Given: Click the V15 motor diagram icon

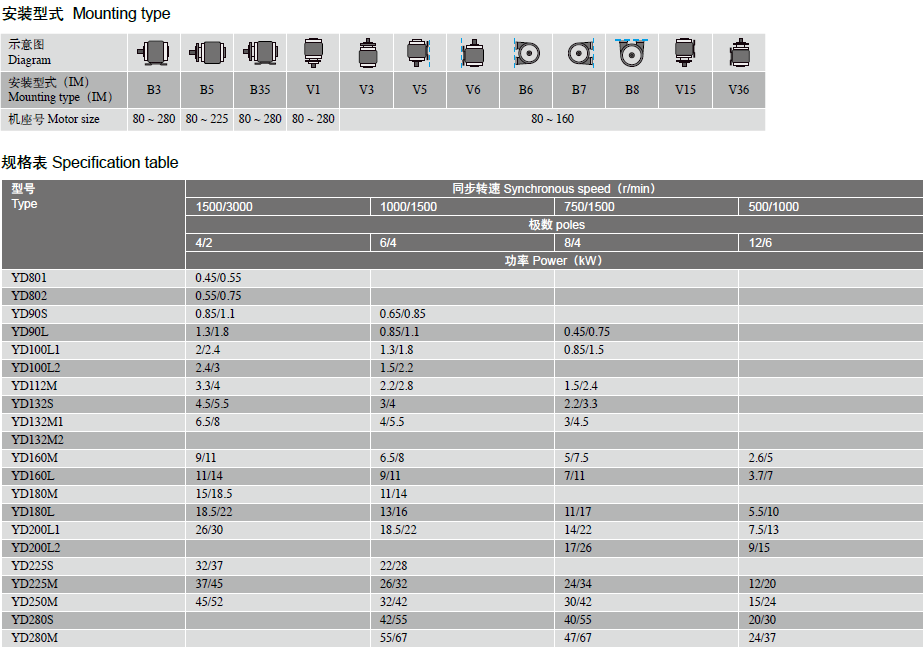Looking at the screenshot, I should point(685,52).
